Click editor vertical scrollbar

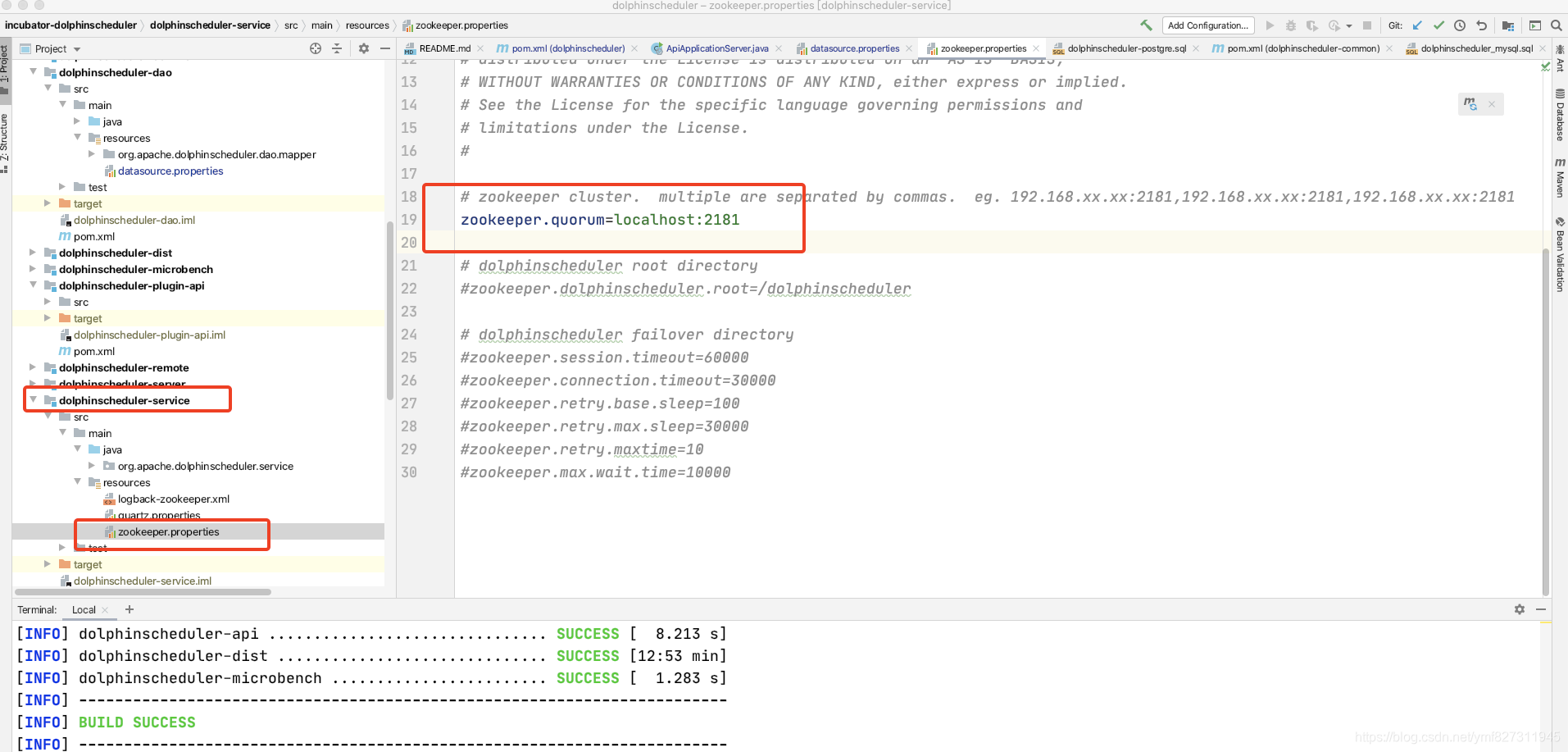tap(1546, 421)
